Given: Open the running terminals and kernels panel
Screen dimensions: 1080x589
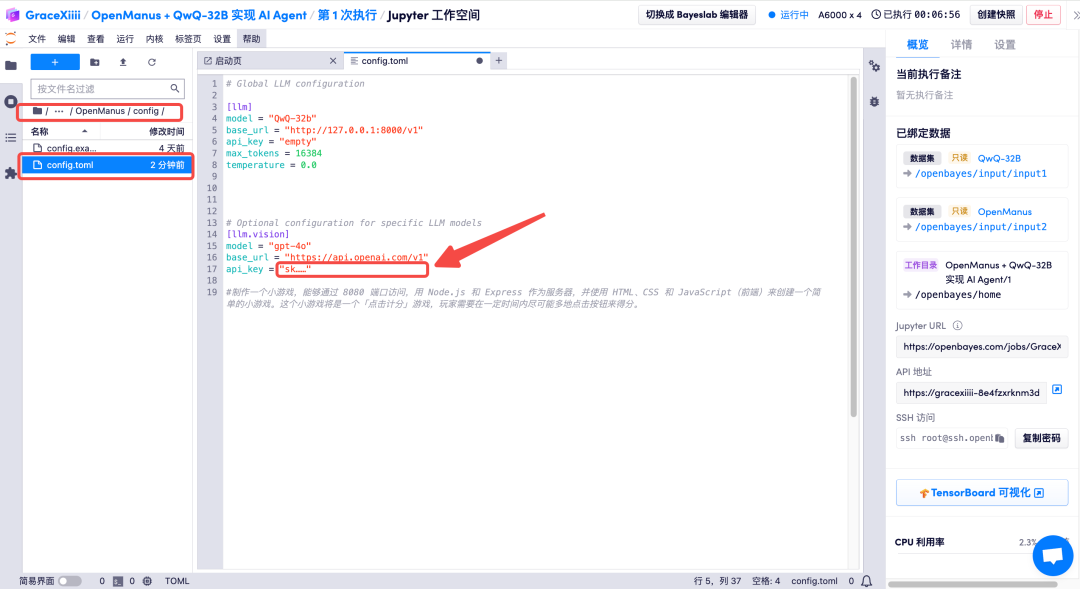Looking at the screenshot, I should (x=10, y=102).
